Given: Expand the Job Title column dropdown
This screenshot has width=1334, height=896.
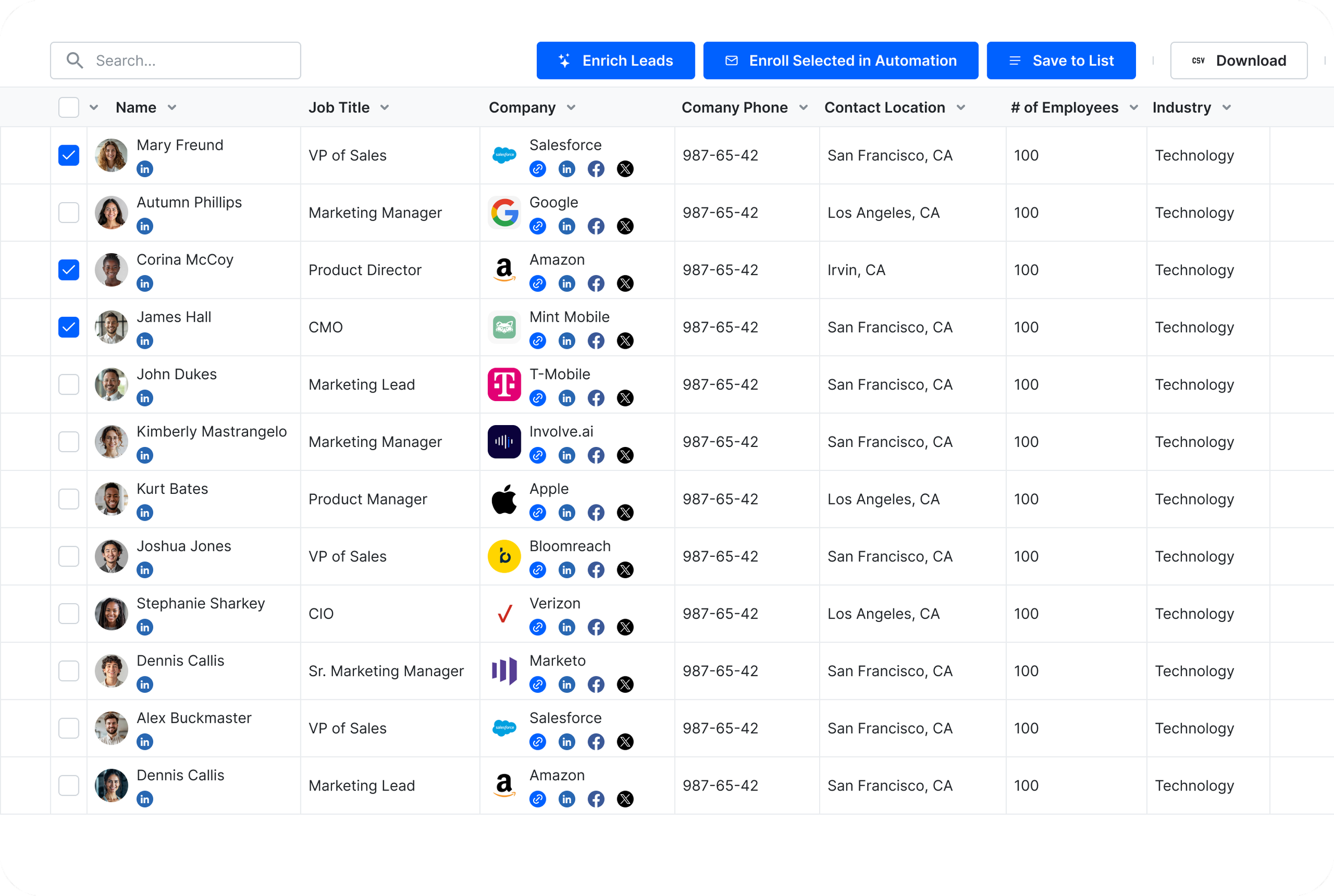Looking at the screenshot, I should tap(385, 107).
